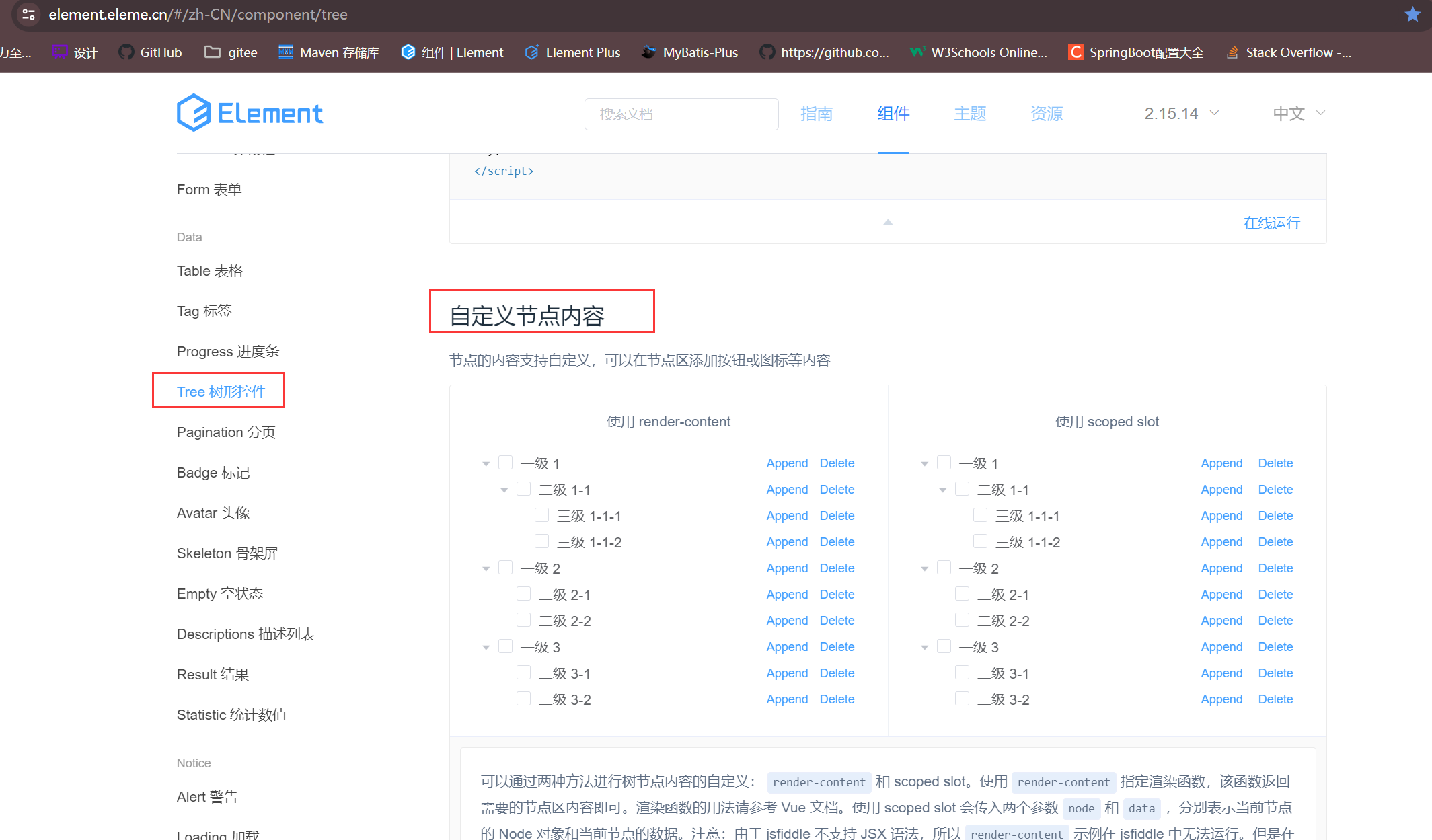Open Maven 存储库 bookmark
Viewport: 1432px width, 840px height.
(329, 52)
